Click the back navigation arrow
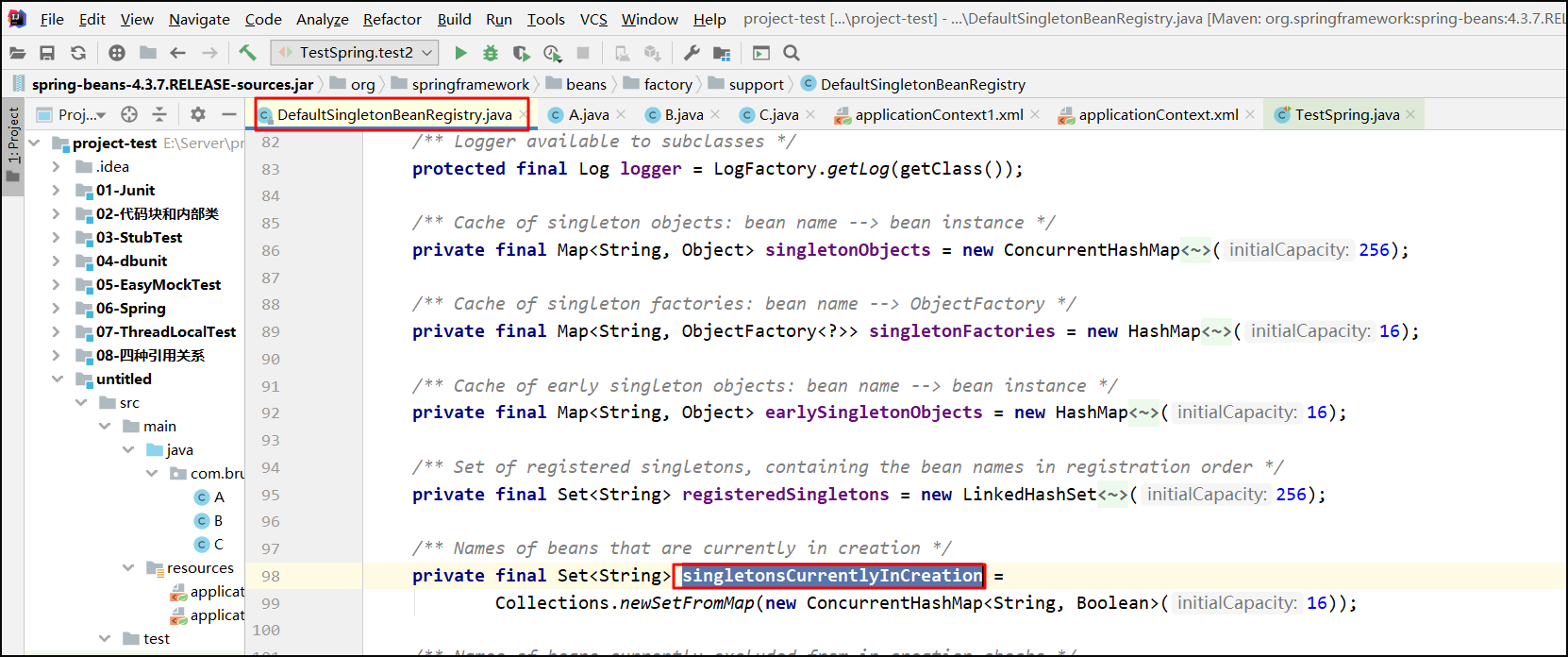Viewport: 1568px width, 657px height. tap(177, 53)
